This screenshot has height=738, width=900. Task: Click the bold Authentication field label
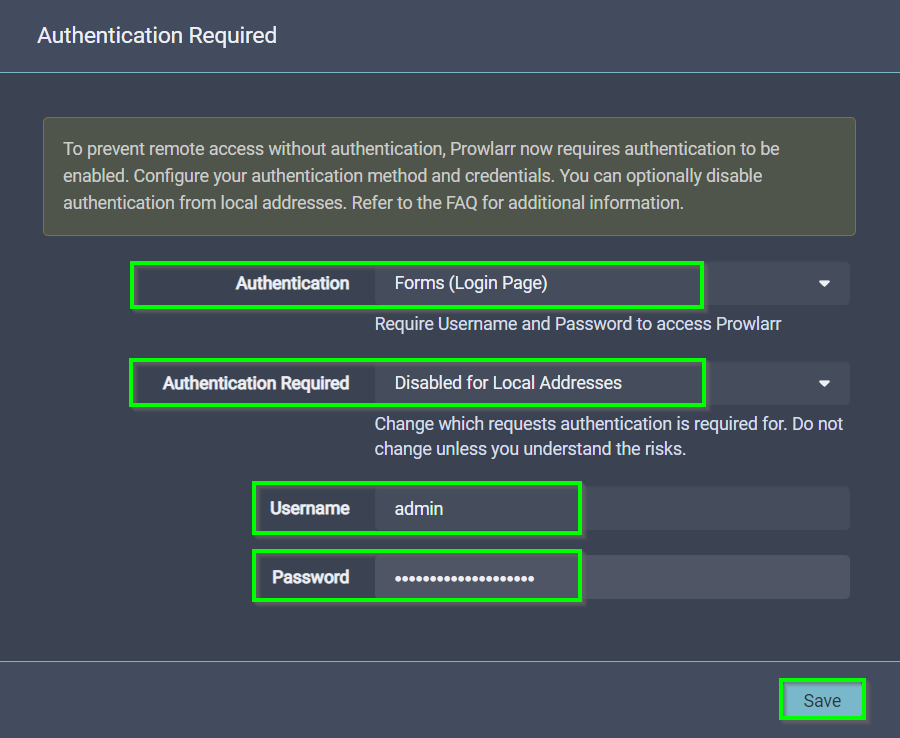292,283
